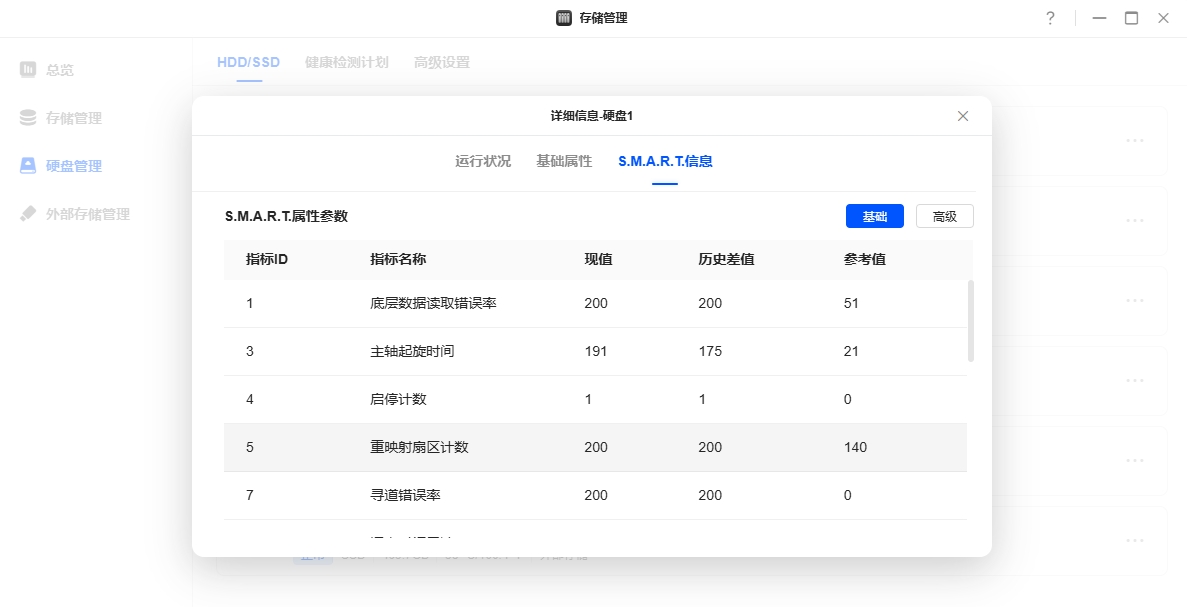The width and height of the screenshot is (1187, 607).
Task: Select the 主轴起旋时间 row
Action: [595, 351]
